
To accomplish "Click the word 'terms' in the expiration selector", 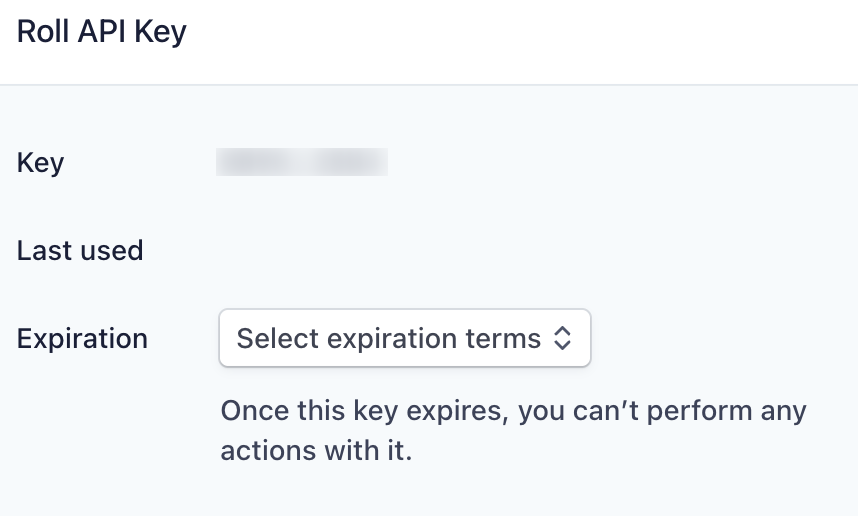I will coord(508,339).
